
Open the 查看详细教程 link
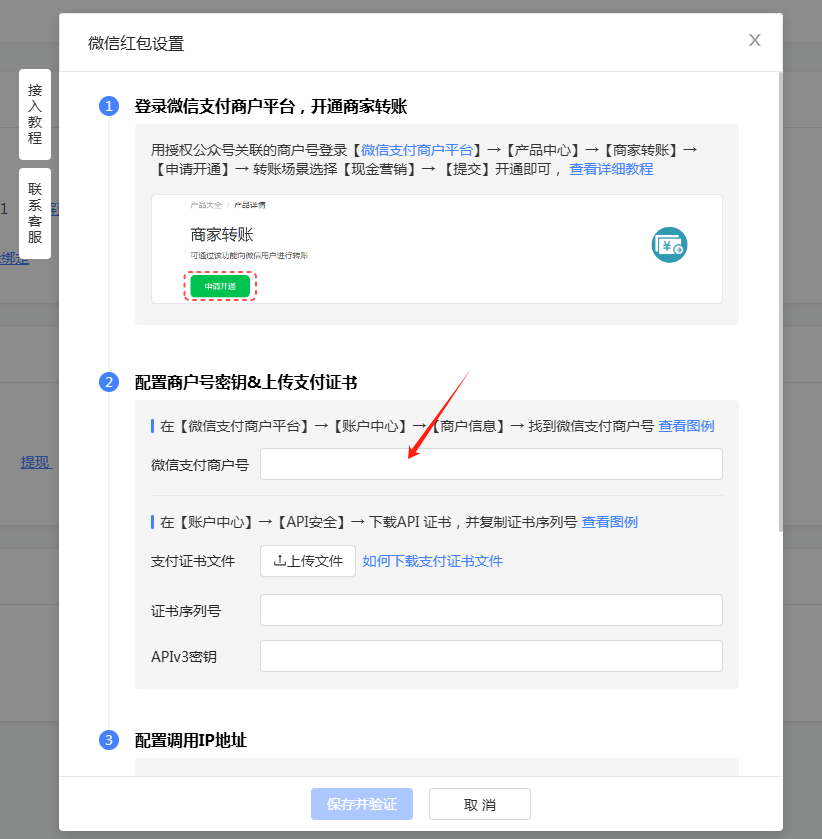pos(611,169)
